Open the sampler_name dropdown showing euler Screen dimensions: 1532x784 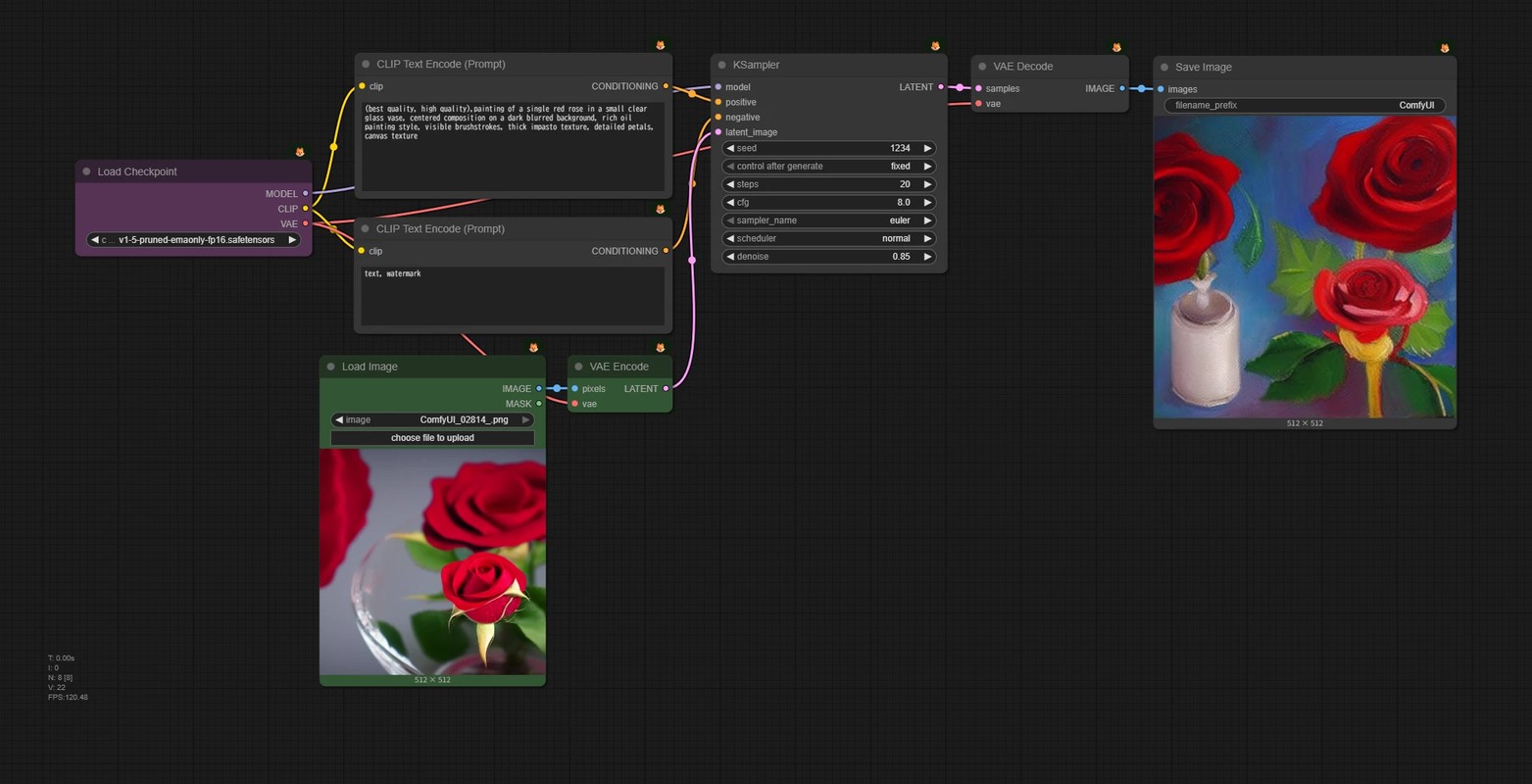pos(828,220)
